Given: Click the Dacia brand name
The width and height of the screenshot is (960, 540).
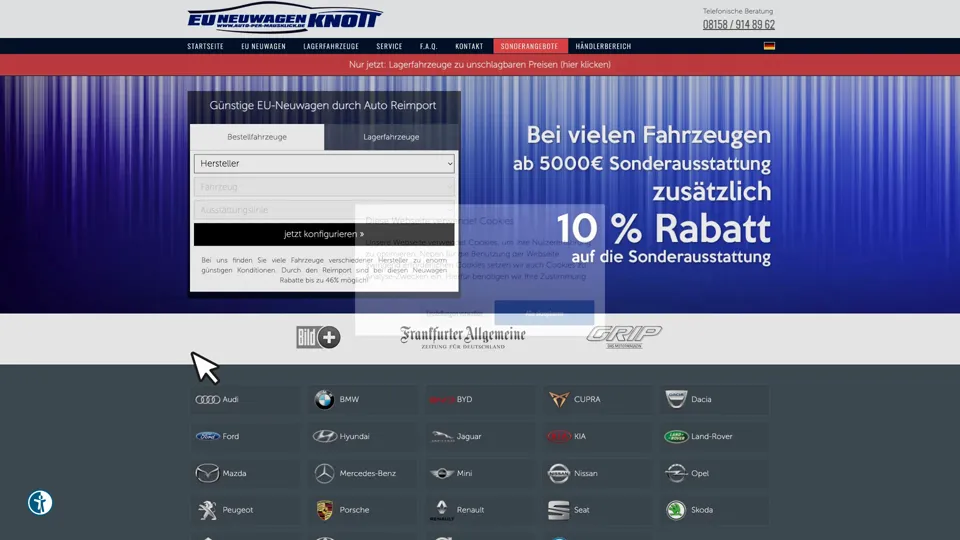Looking at the screenshot, I should [701, 400].
